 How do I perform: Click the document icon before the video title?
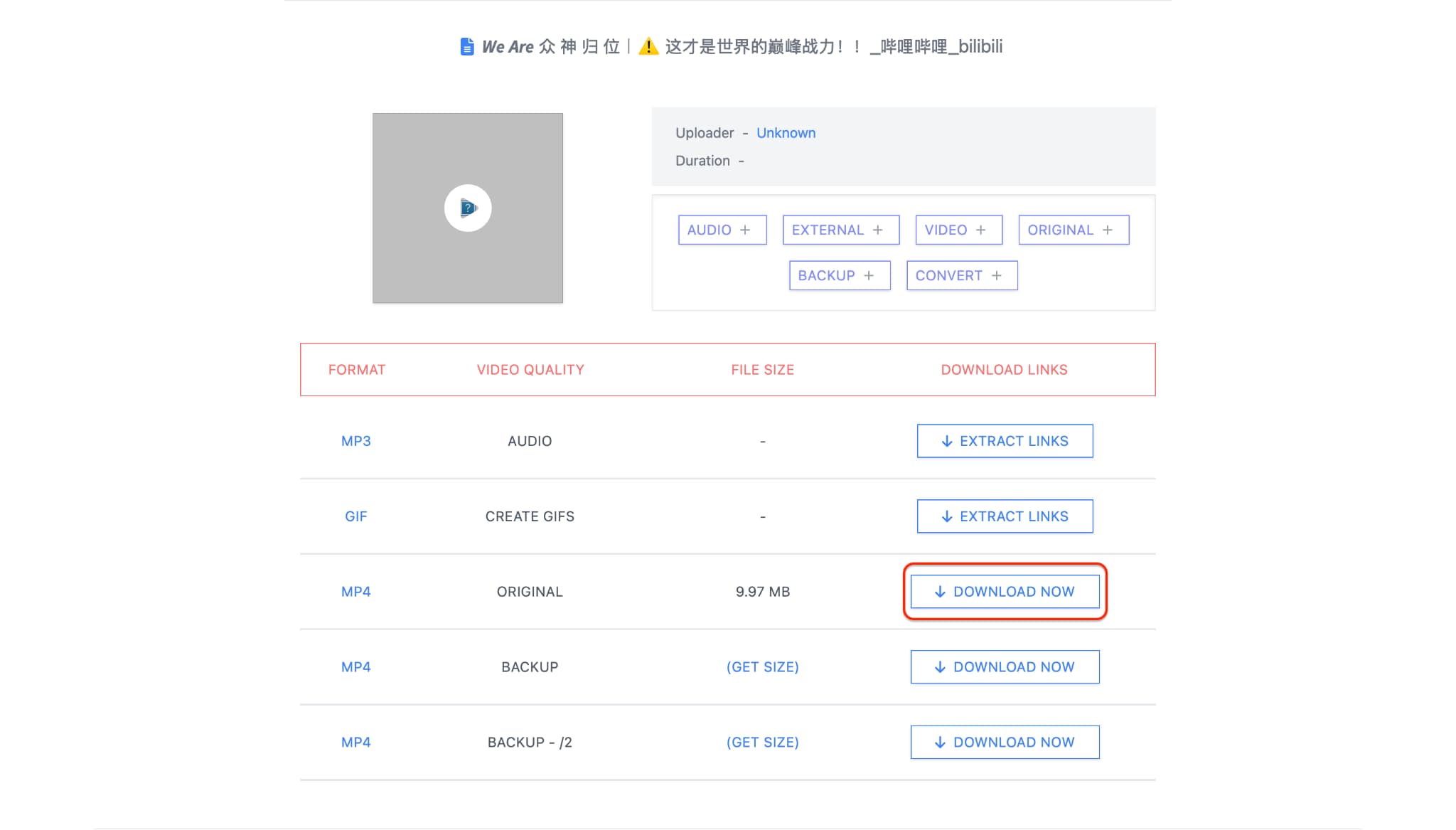[466, 46]
